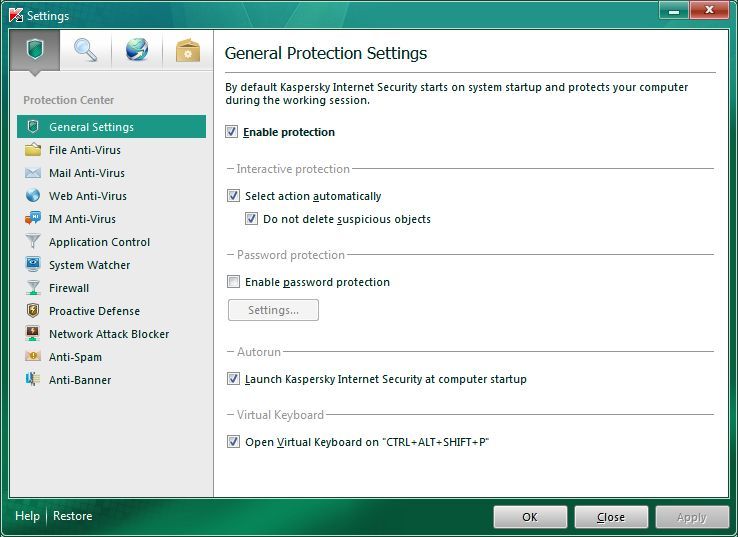Click the General Protection Settings title
This screenshot has height=537, width=738.
(x=326, y=53)
